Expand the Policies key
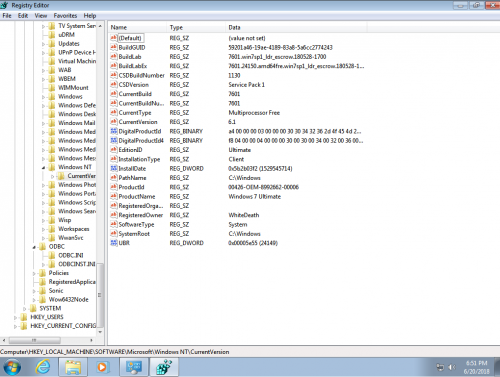Viewport: 500px width, 377px height. pyautogui.click(x=34, y=273)
